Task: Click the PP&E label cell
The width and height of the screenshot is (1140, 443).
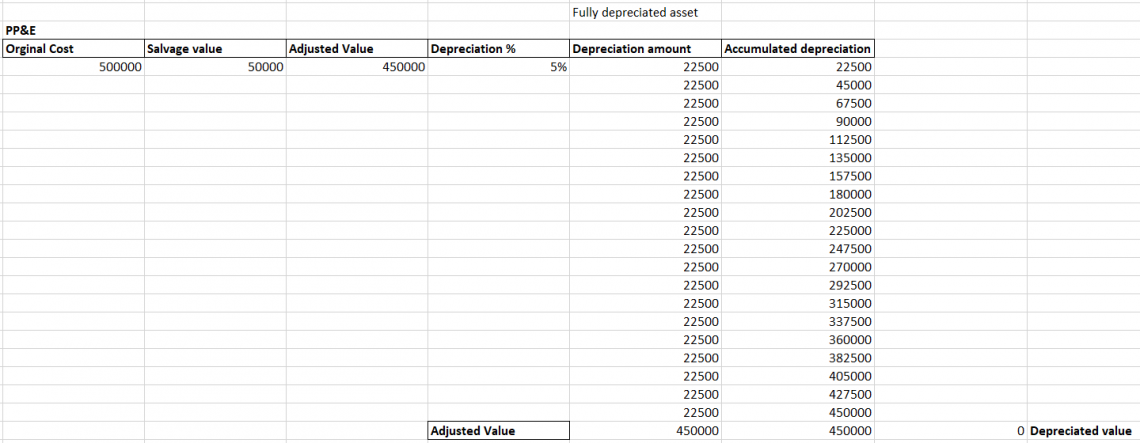Action: point(20,31)
